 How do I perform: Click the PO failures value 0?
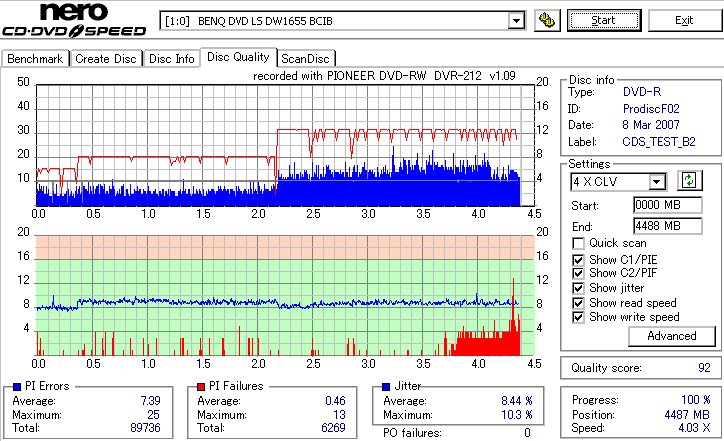(527, 433)
